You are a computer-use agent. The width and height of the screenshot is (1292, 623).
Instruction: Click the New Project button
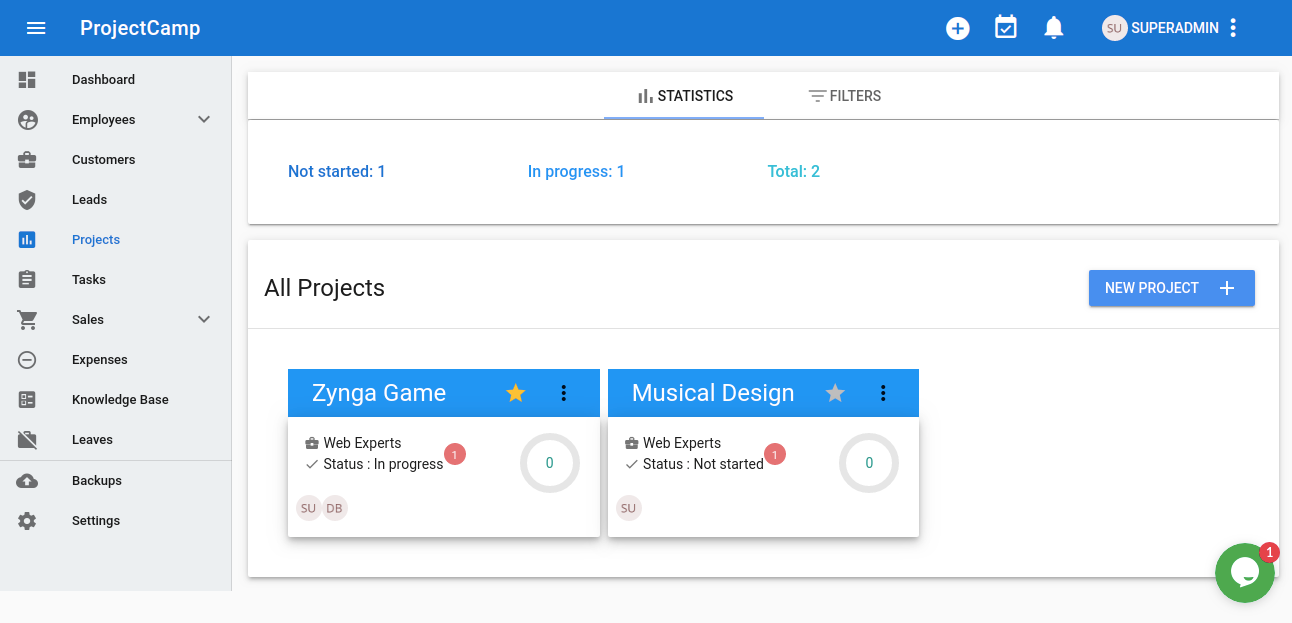click(1171, 288)
